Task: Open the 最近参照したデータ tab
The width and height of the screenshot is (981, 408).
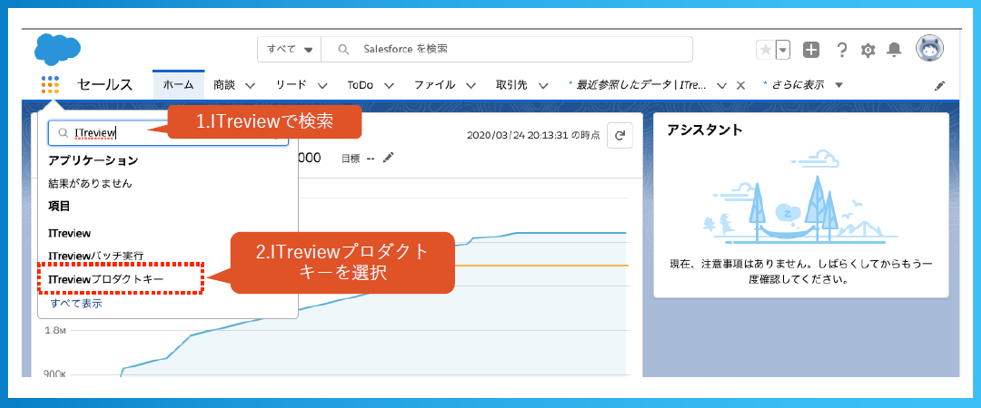Action: click(642, 85)
